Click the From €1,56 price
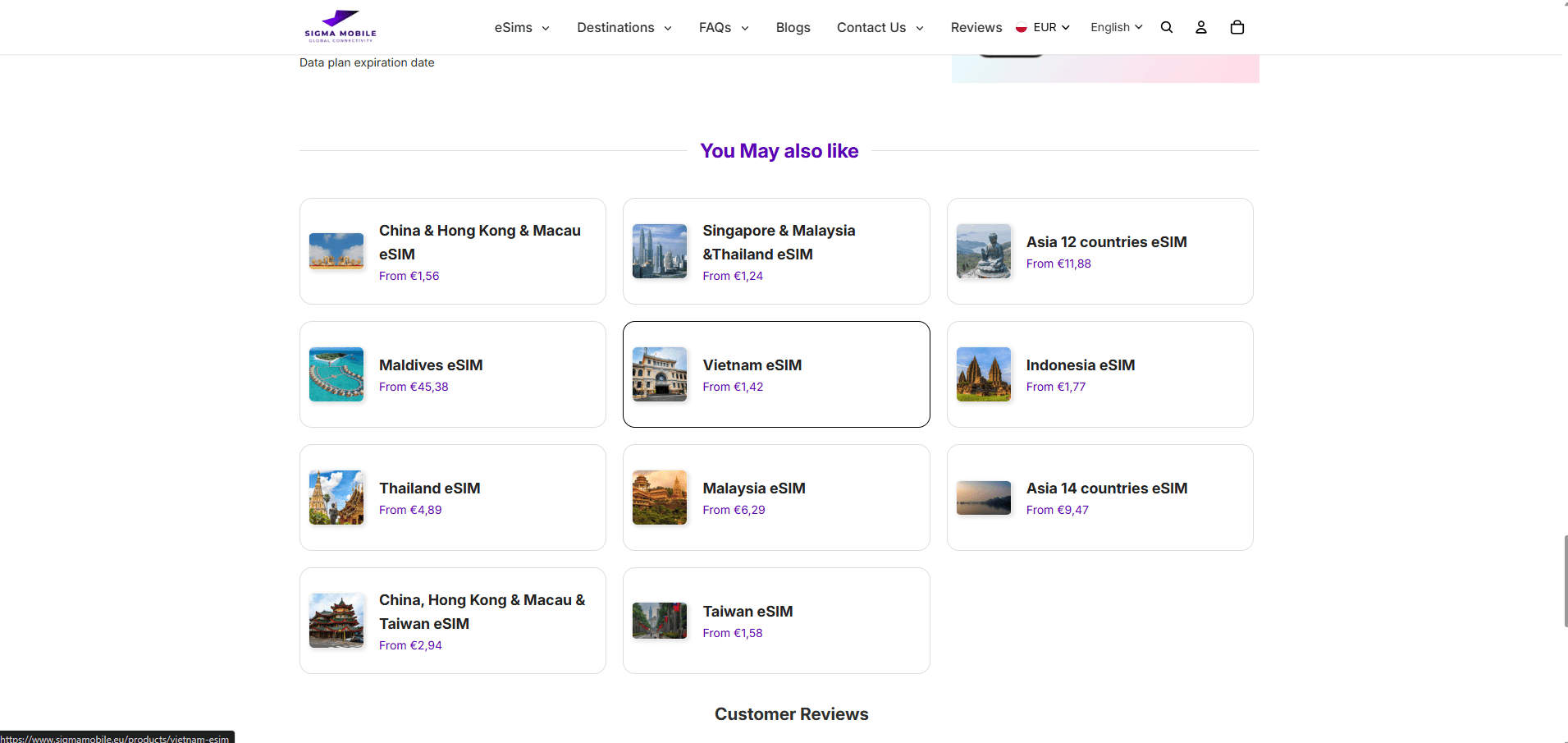1568x743 pixels. pos(409,276)
